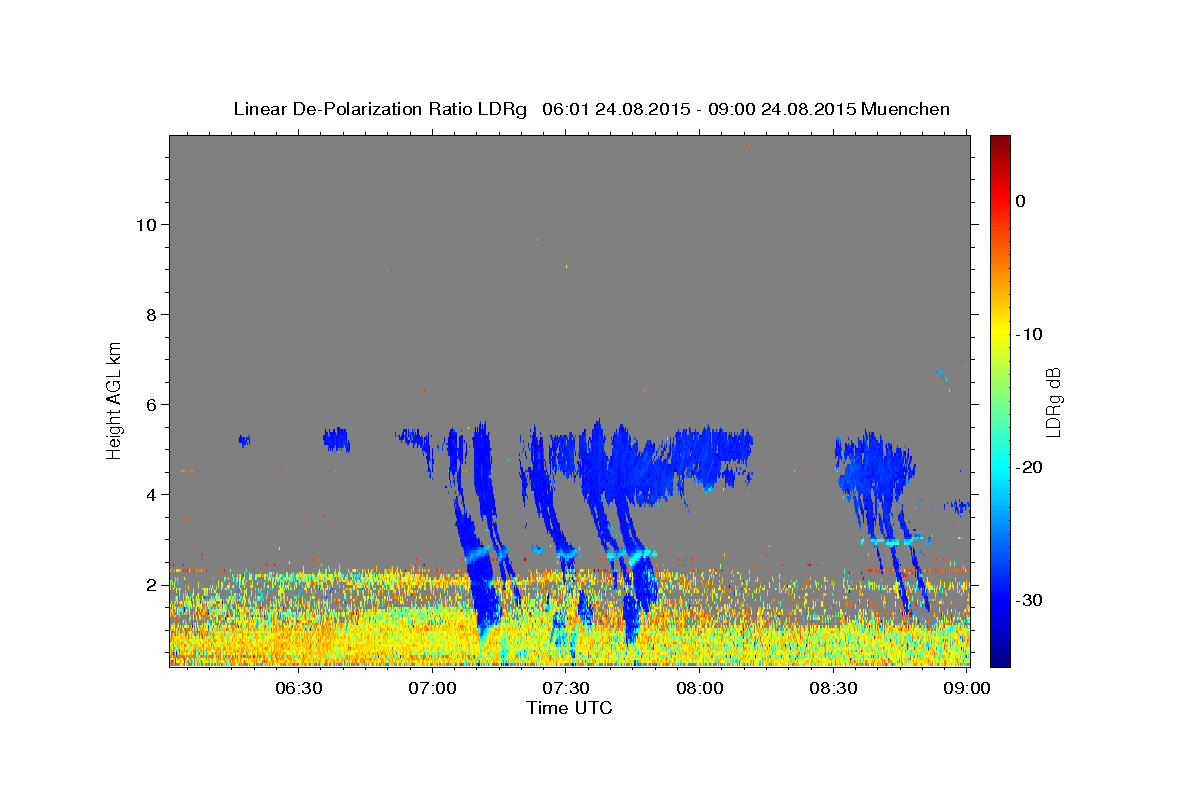This screenshot has width=1200, height=800.
Task: Click the plot title 'Linear De-Polarization Ratio LDRg'
Action: click(x=379, y=109)
